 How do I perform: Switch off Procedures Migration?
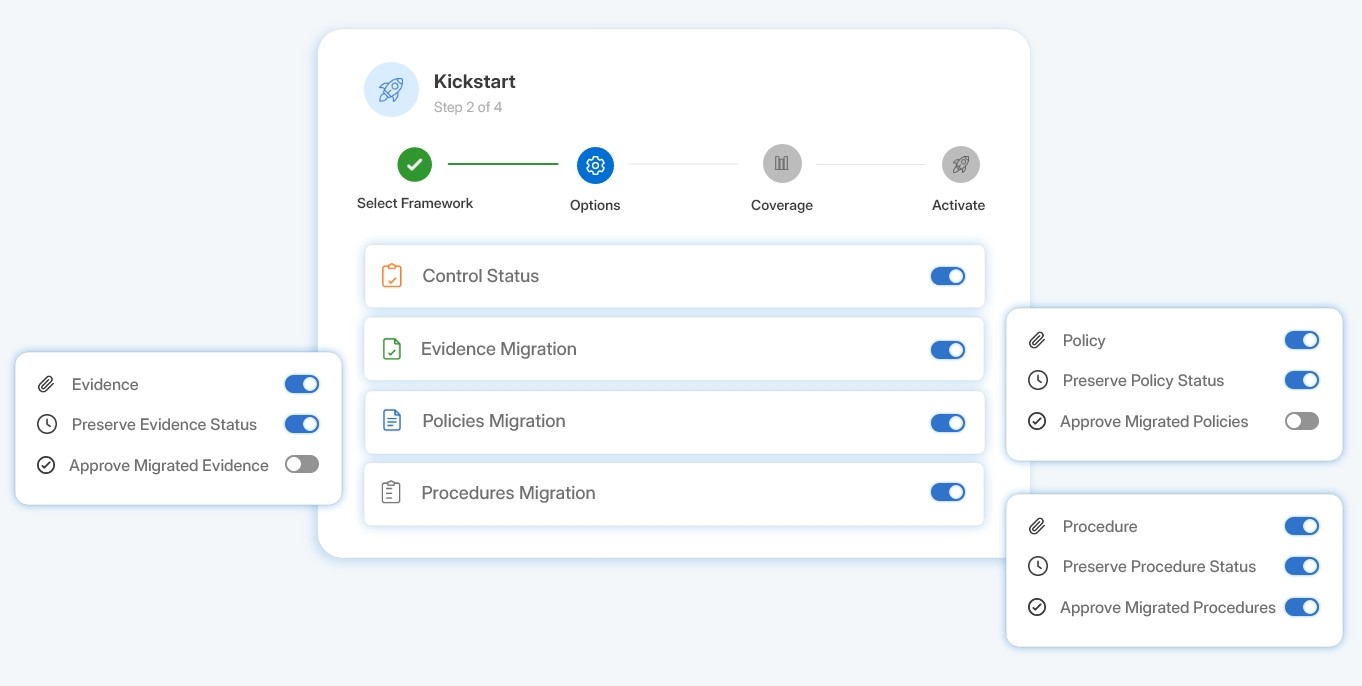(x=948, y=492)
